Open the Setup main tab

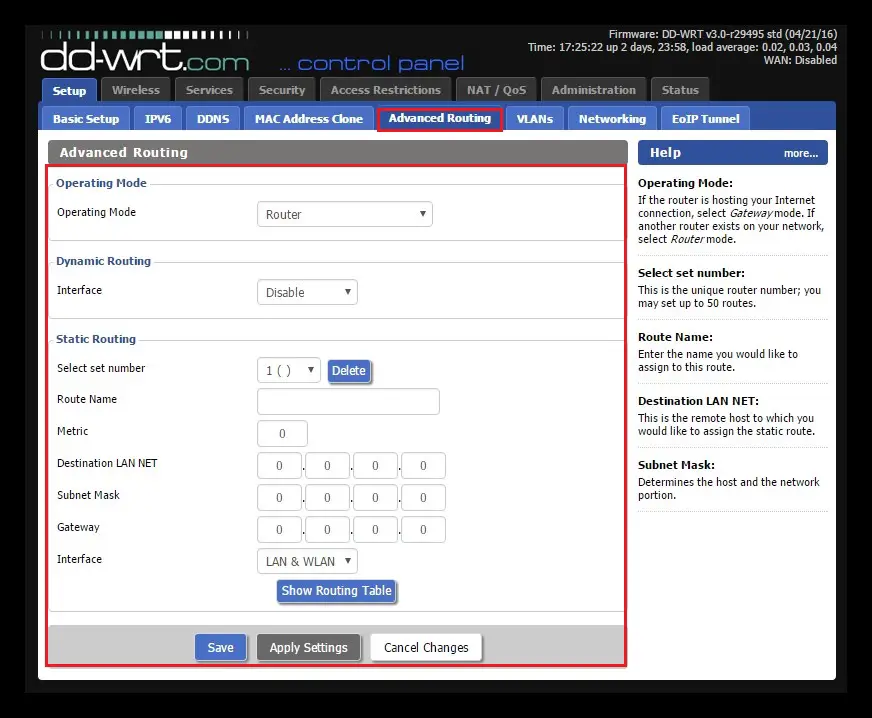70,90
